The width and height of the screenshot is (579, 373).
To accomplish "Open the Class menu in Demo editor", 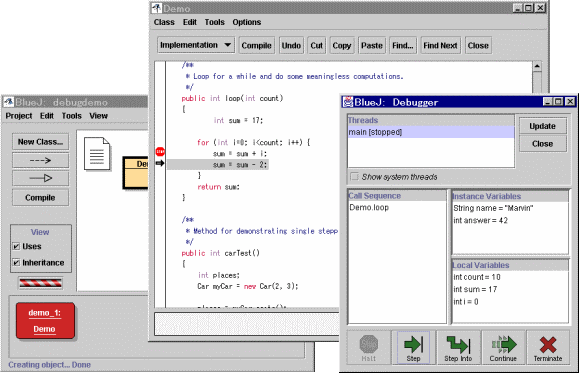I will [164, 22].
